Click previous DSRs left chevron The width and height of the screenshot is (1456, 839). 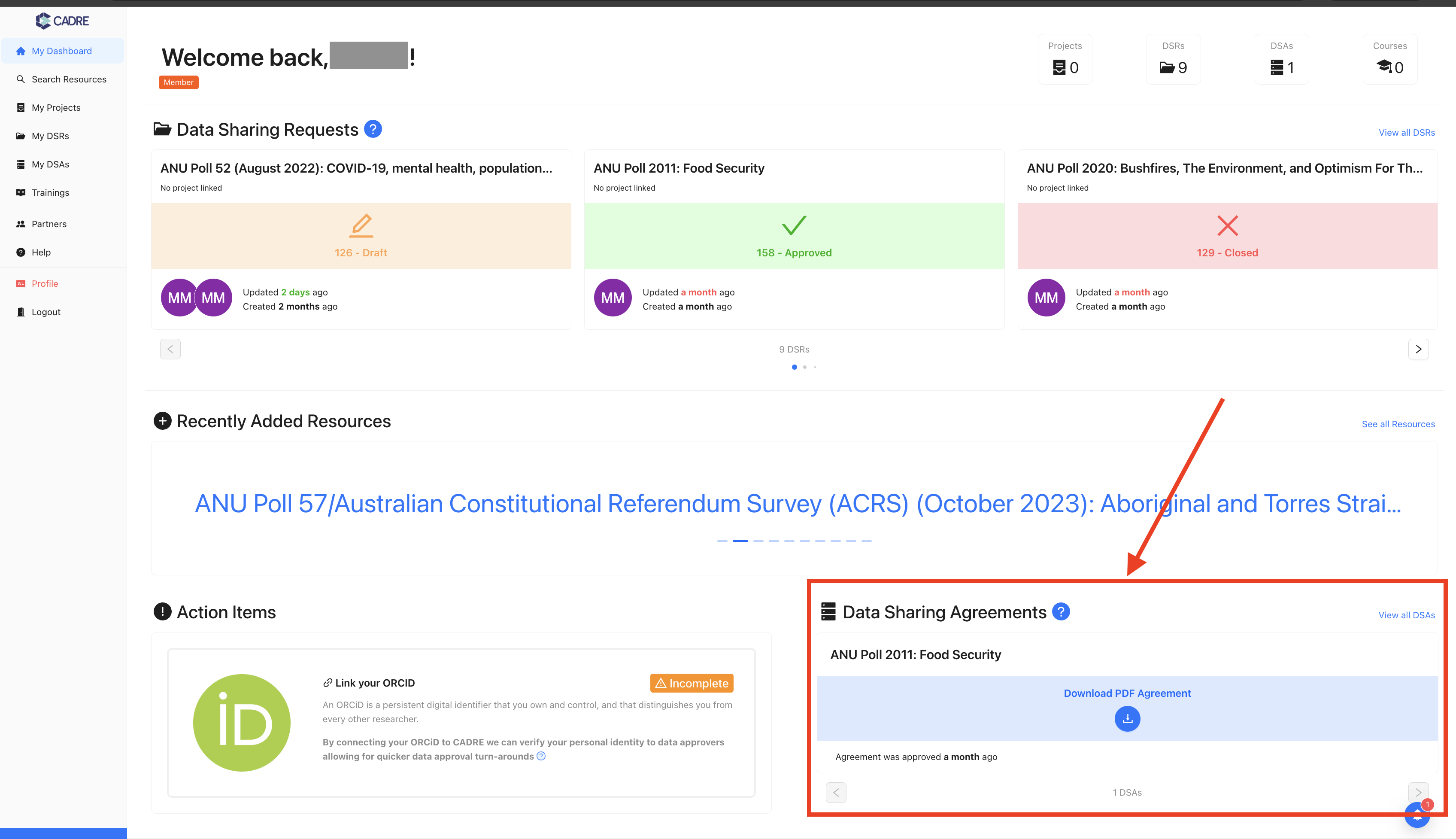[170, 349]
